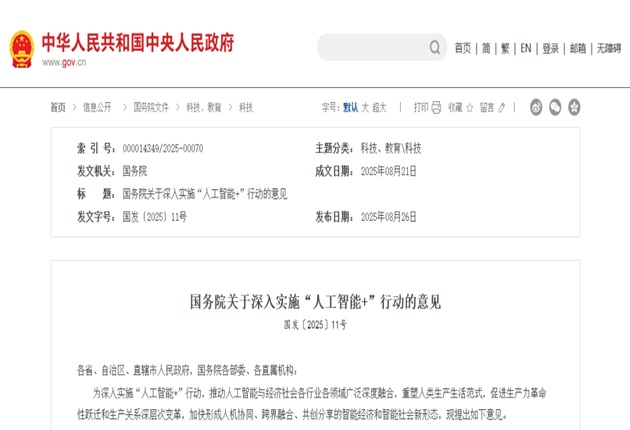Click the search magnifier icon
The height and width of the screenshot is (430, 630).
(435, 47)
